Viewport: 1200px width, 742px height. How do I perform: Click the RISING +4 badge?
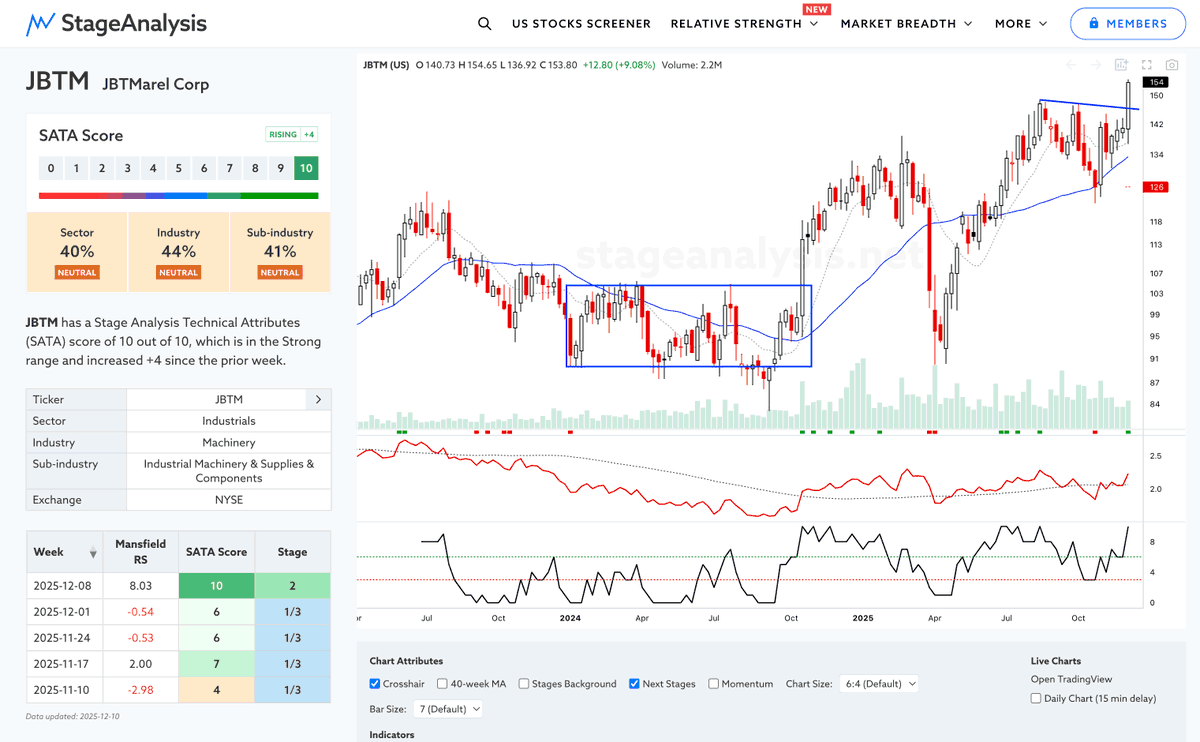[292, 135]
